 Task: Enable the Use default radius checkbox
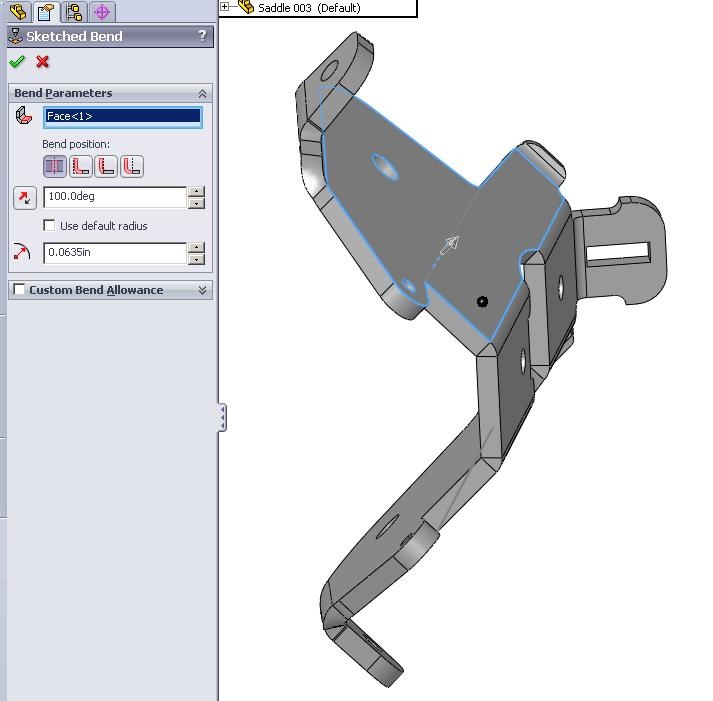49,225
